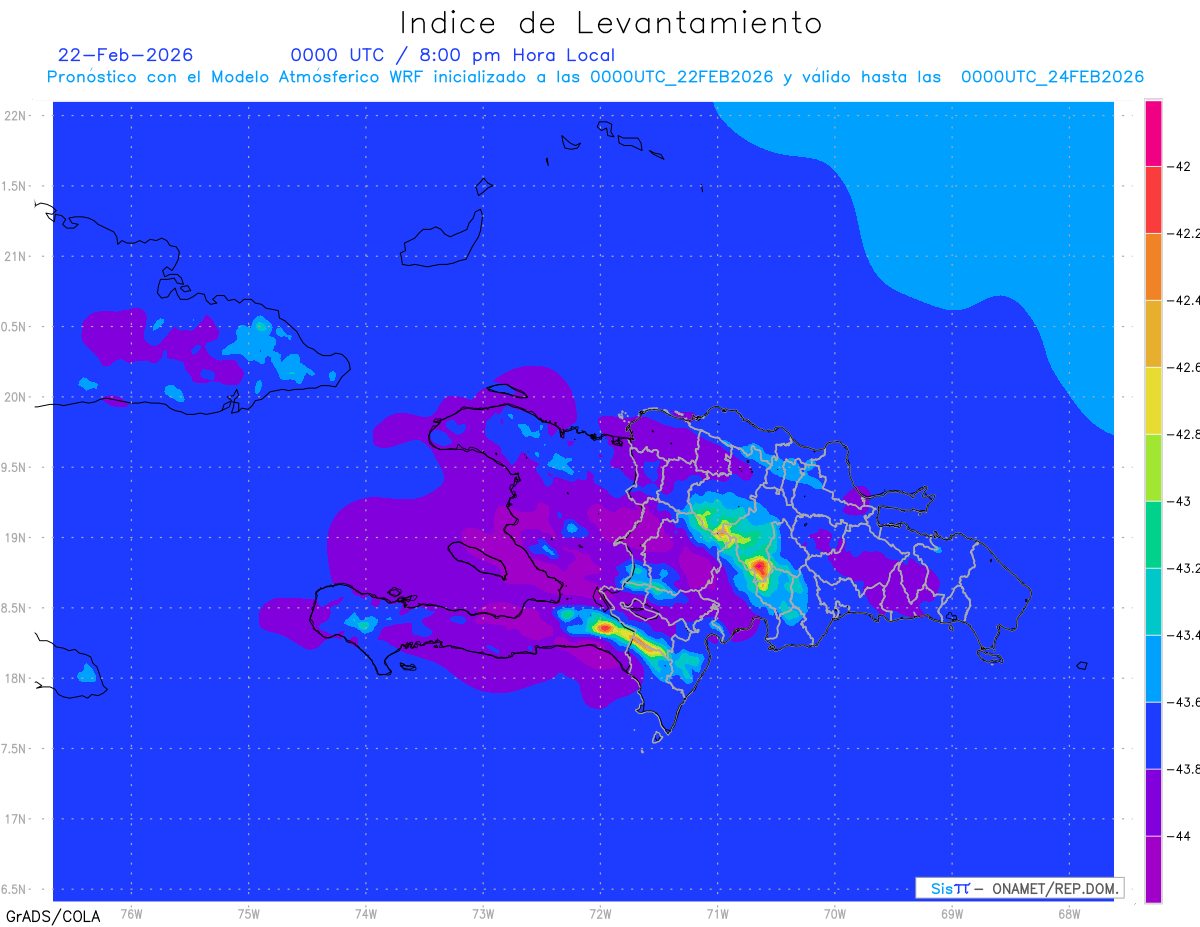Choose the light blue legend swatch between -43.4 and -43.6
1200x927 pixels.
coord(1153,669)
